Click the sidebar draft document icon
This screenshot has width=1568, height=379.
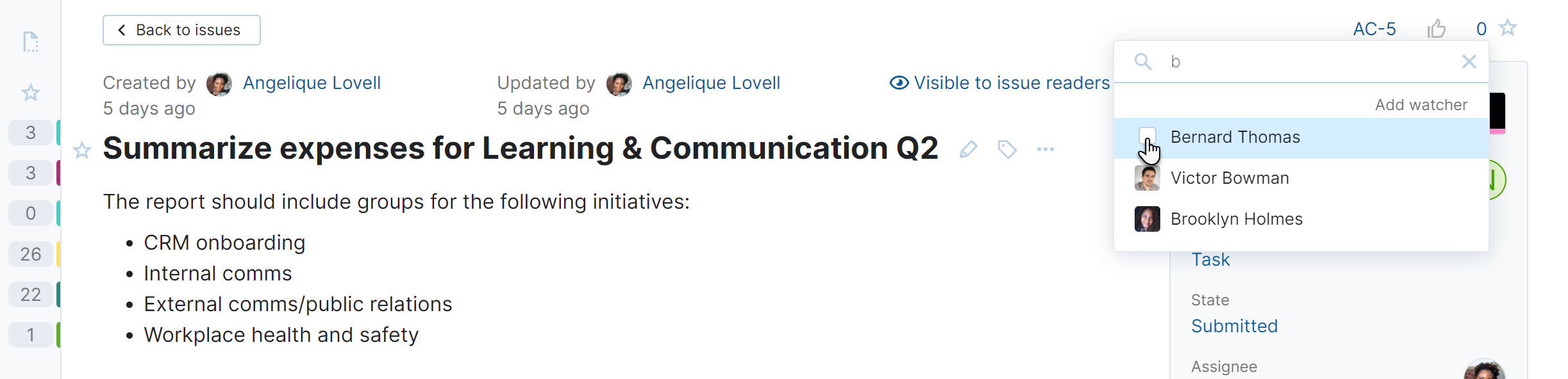click(x=31, y=42)
